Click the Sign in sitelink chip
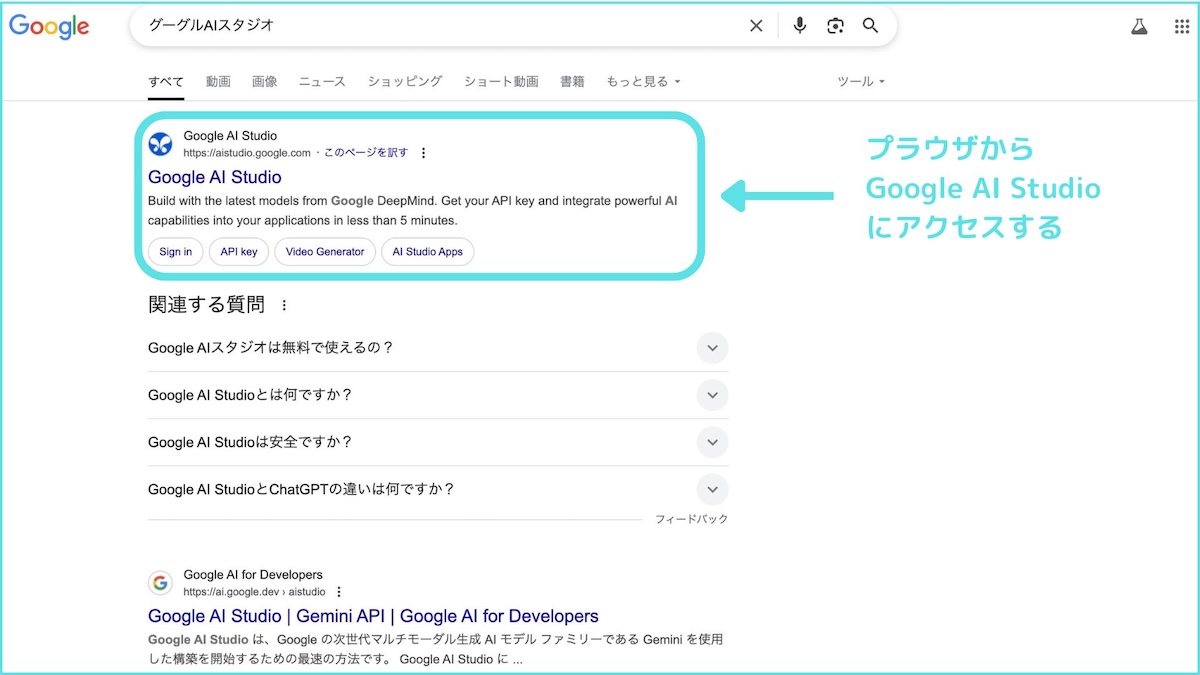This screenshot has height=675, width=1200. 176,252
